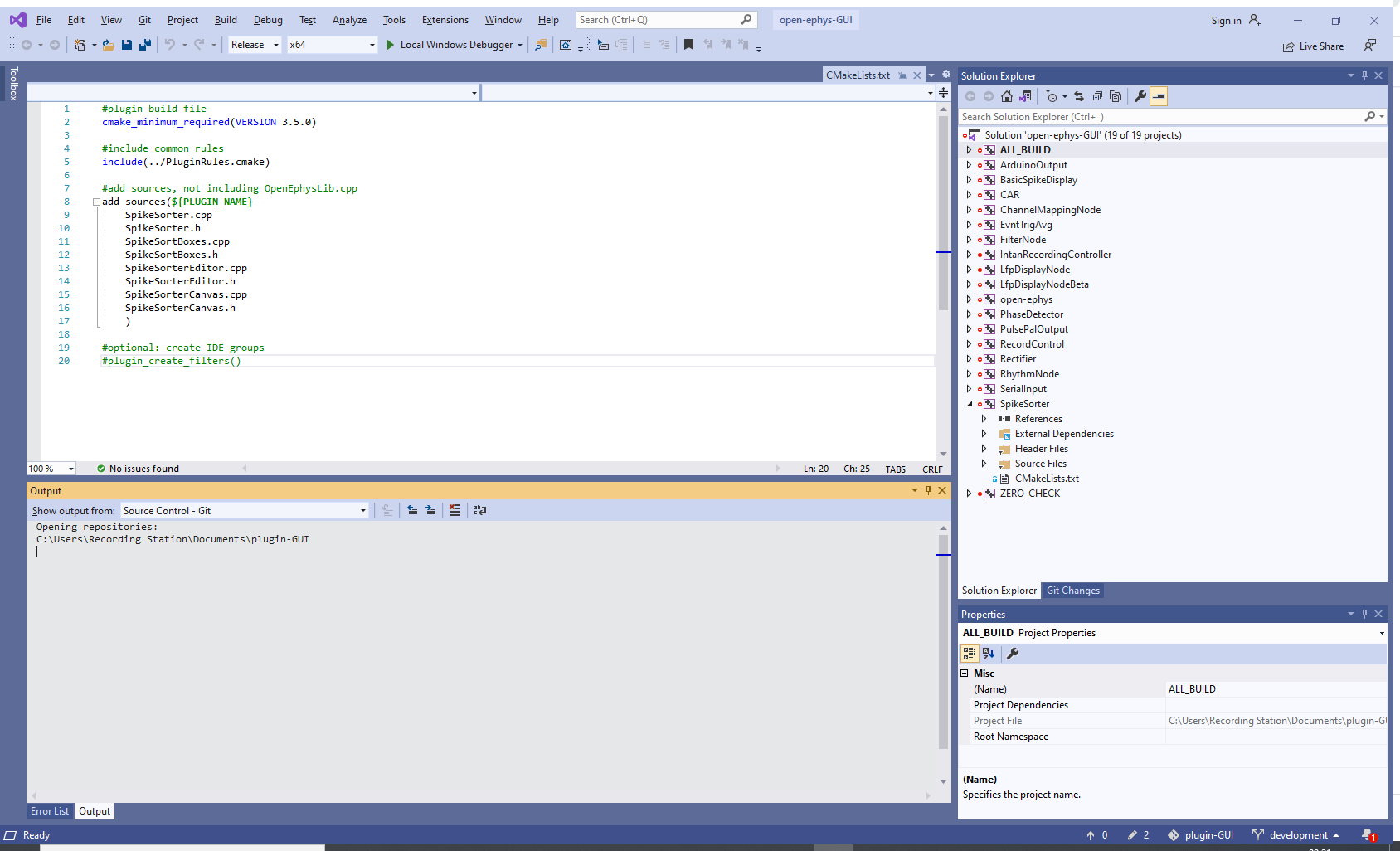Open the notifications bell in the status bar

coord(1368,835)
